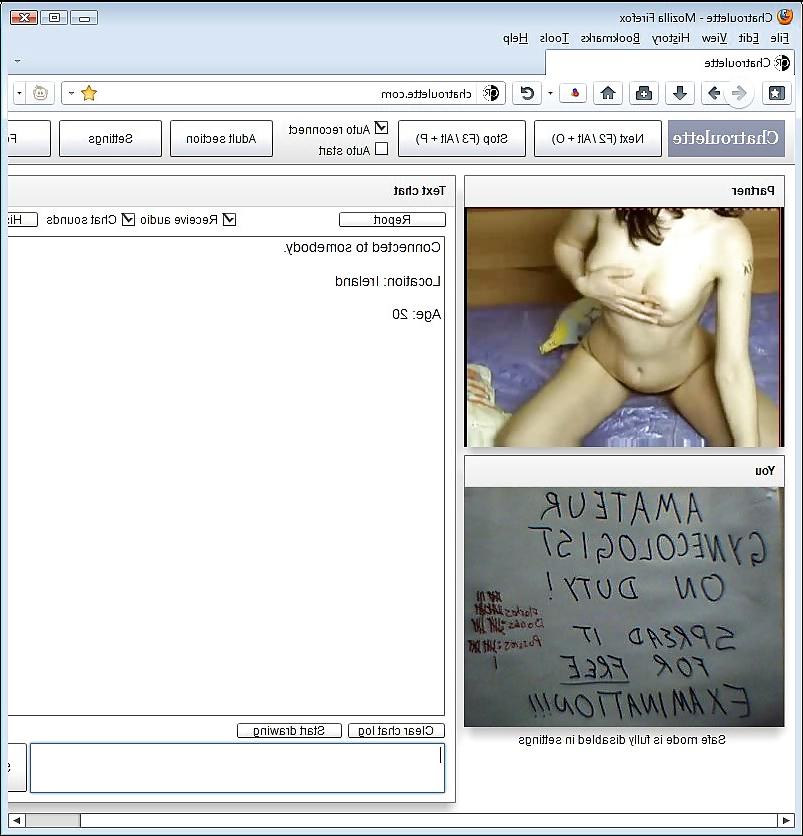Open the list-all-tabs dropdown arrow
The height and width of the screenshot is (836, 803).
tap(18, 61)
